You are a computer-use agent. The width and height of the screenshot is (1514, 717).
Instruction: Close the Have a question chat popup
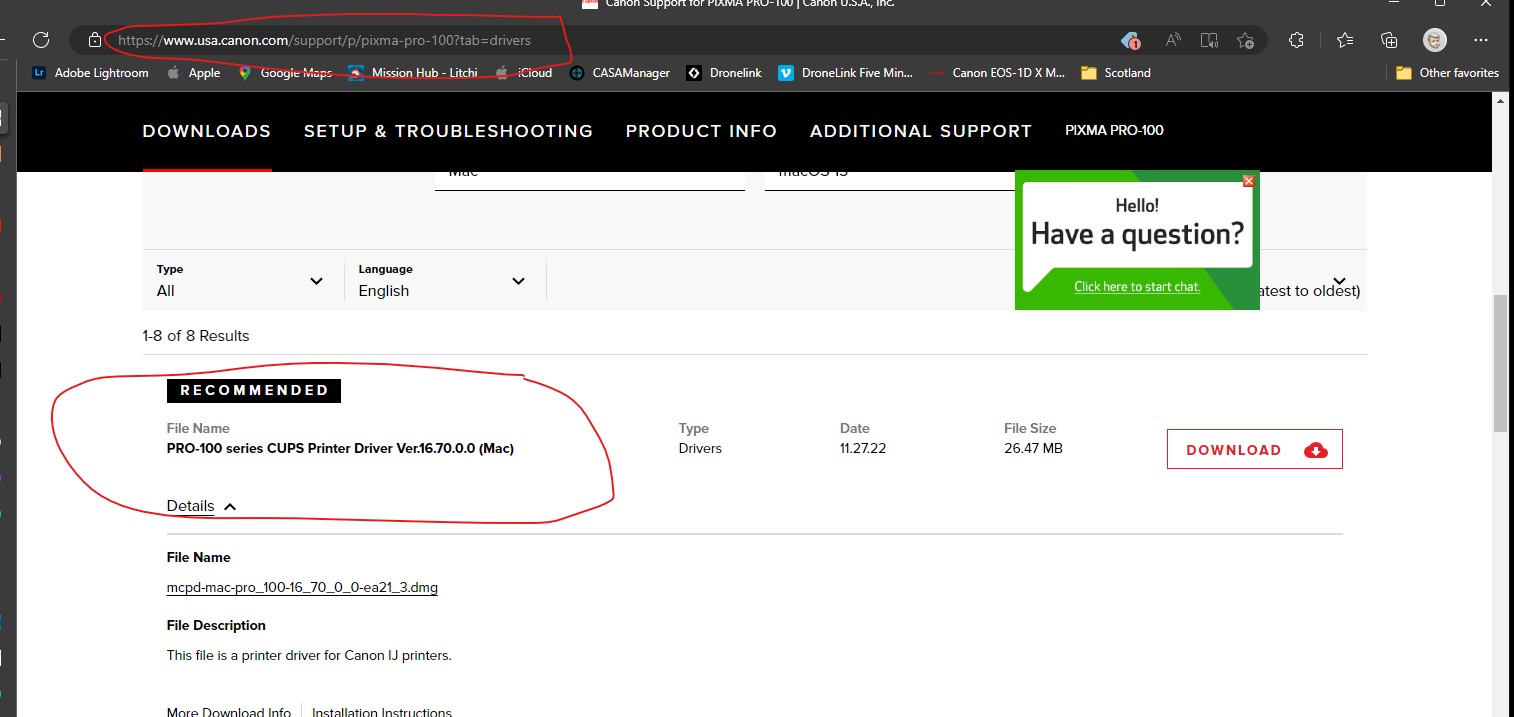pos(1248,181)
